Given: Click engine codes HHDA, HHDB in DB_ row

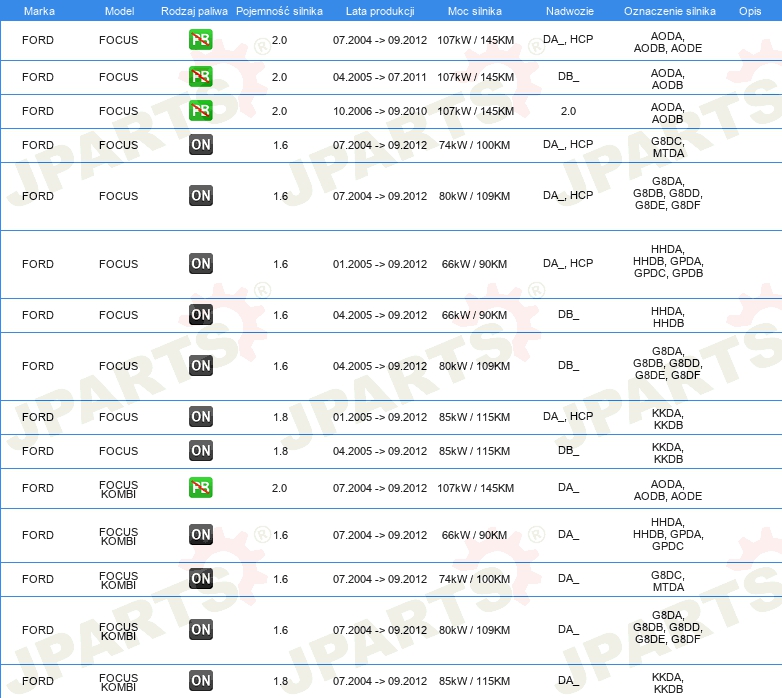Looking at the screenshot, I should (x=668, y=317).
